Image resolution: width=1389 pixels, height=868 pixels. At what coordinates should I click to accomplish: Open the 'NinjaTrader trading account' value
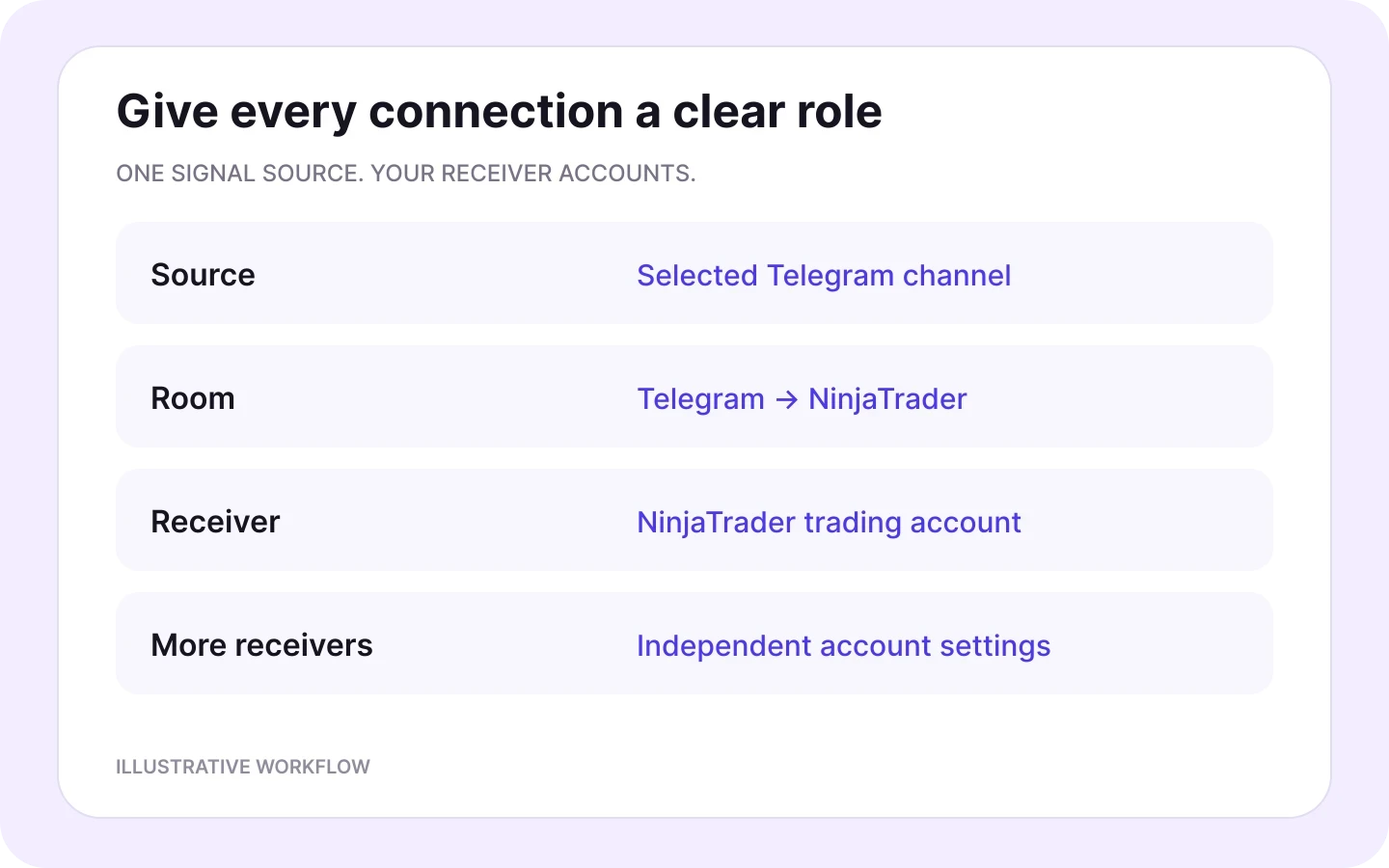(x=829, y=523)
